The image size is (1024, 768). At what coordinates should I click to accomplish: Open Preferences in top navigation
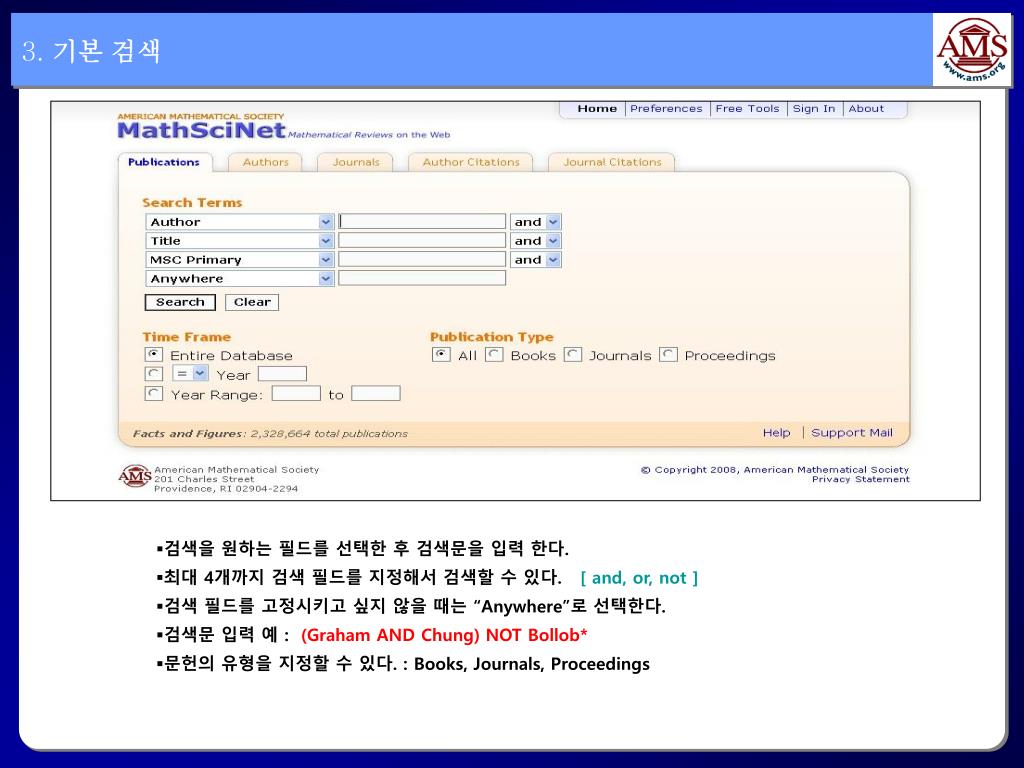[x=666, y=108]
